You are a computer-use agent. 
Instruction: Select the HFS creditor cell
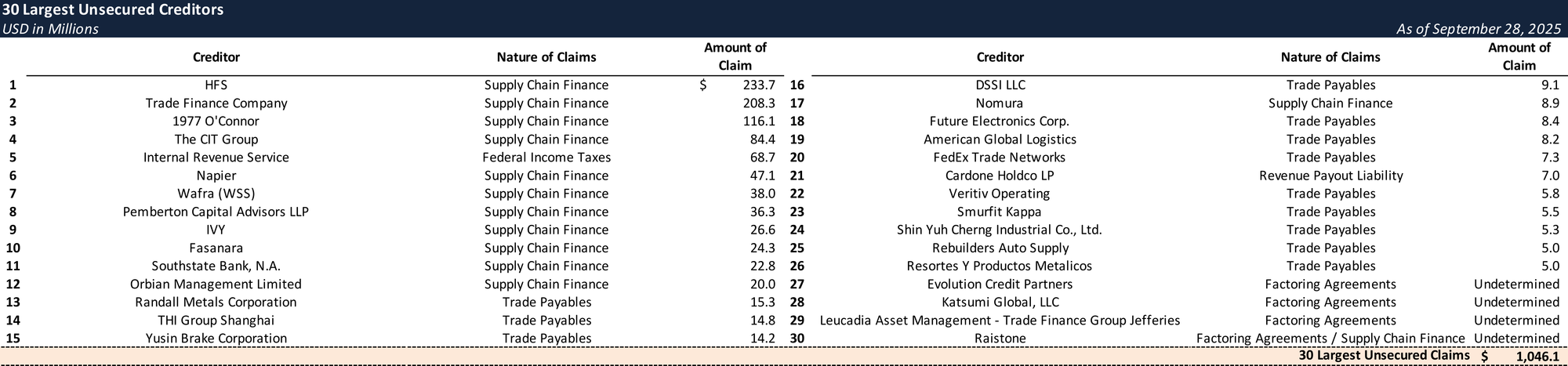pyautogui.click(x=216, y=85)
